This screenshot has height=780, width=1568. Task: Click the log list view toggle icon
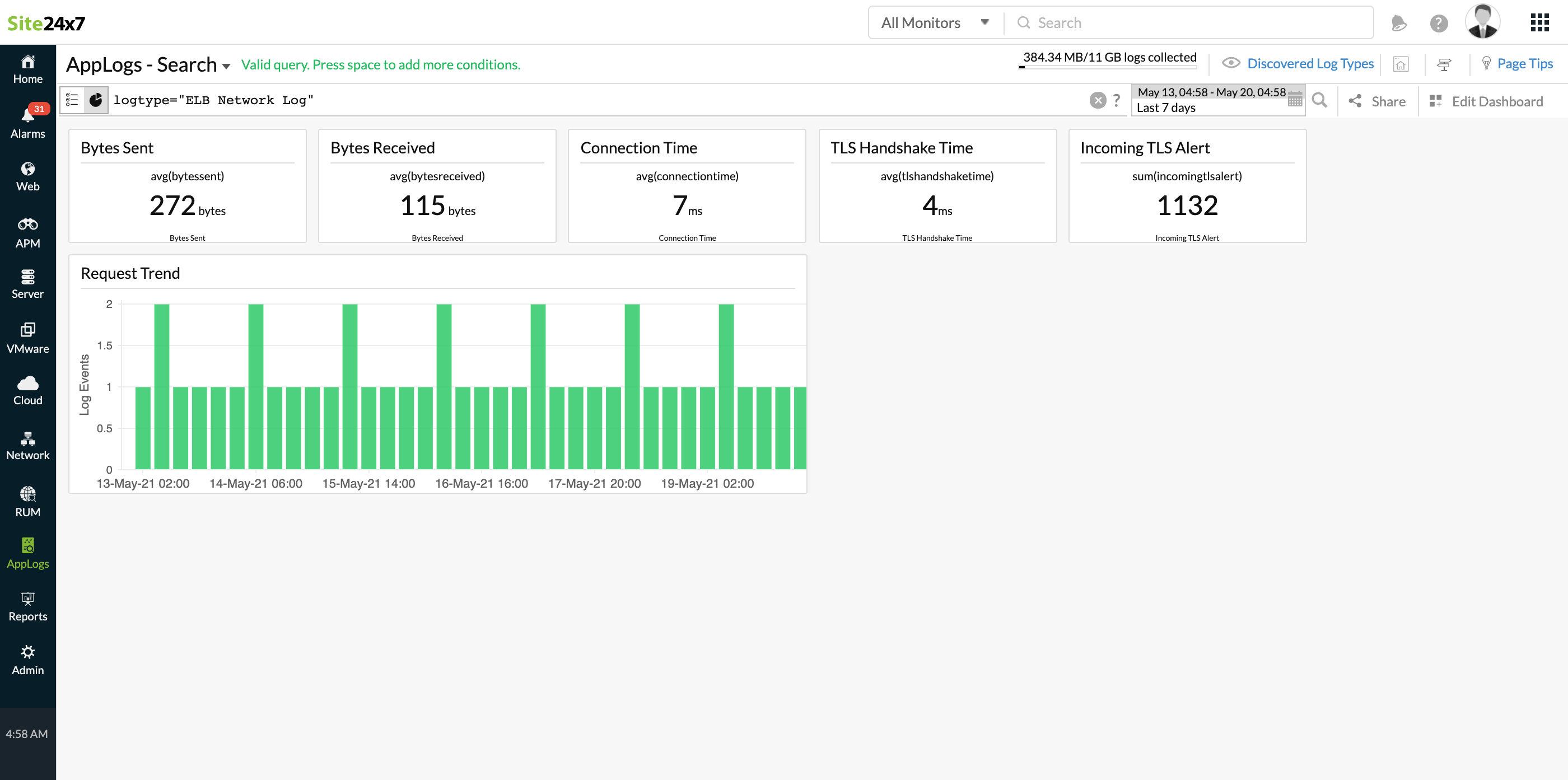(x=74, y=99)
